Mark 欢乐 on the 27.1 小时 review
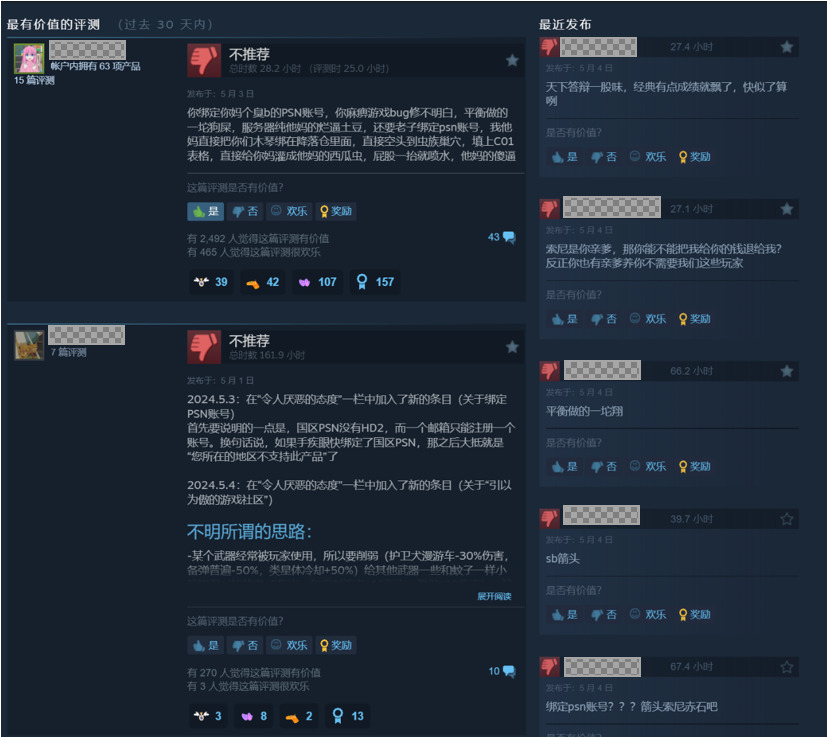 pos(648,319)
